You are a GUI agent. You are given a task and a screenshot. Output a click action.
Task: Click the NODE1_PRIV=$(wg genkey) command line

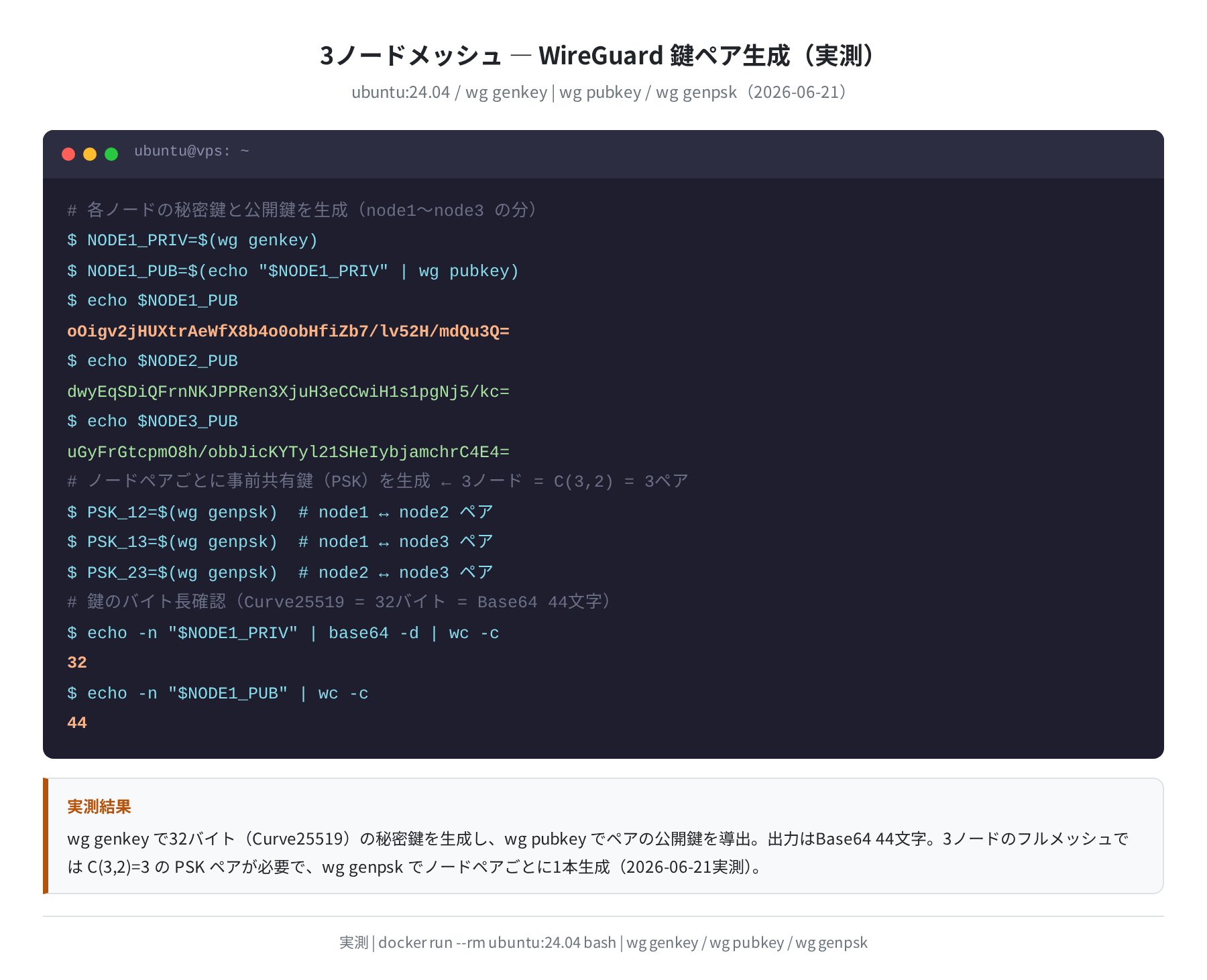pos(192,241)
